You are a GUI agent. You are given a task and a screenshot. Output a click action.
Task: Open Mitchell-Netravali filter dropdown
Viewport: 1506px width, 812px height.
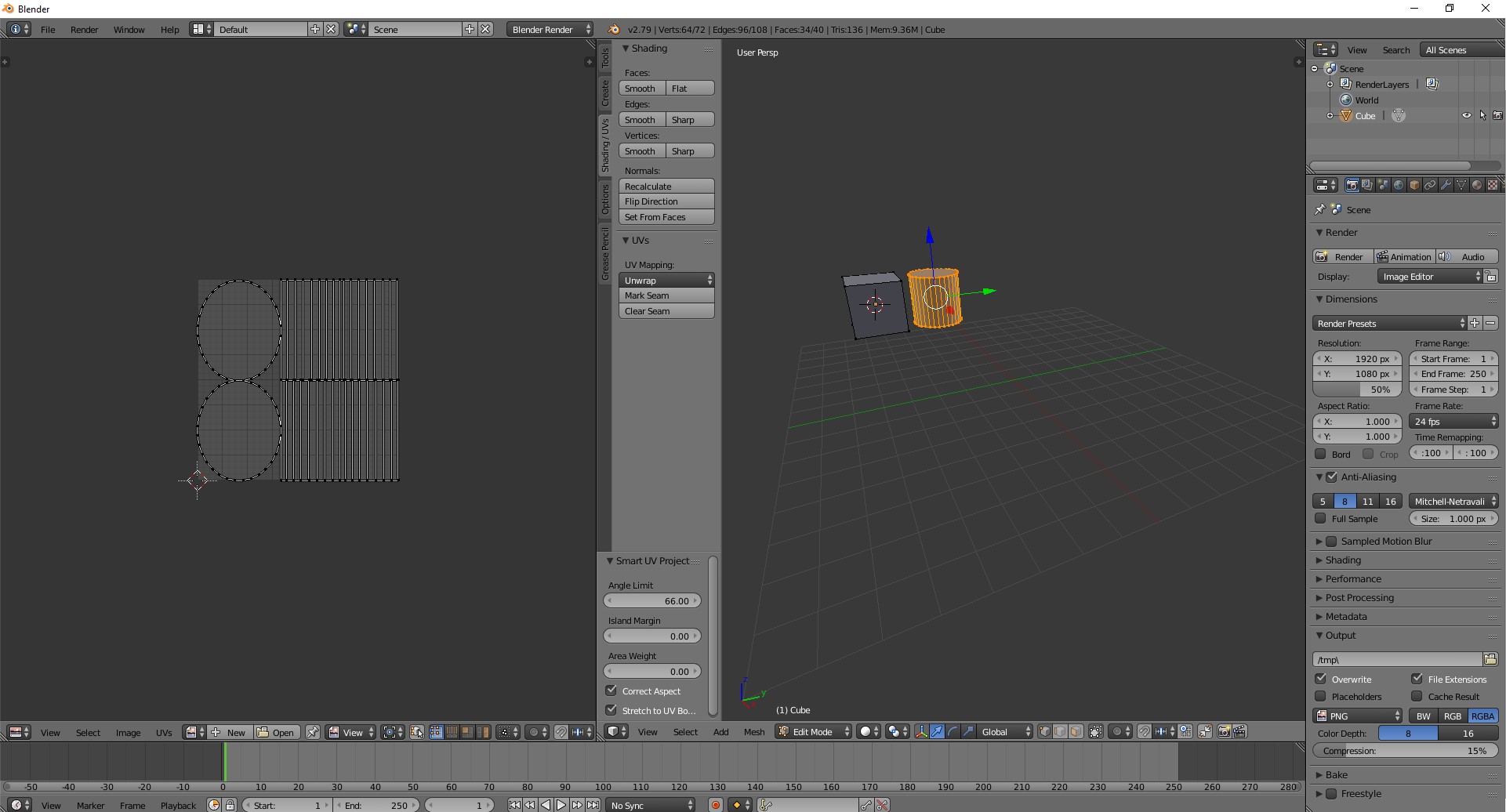tap(1453, 501)
